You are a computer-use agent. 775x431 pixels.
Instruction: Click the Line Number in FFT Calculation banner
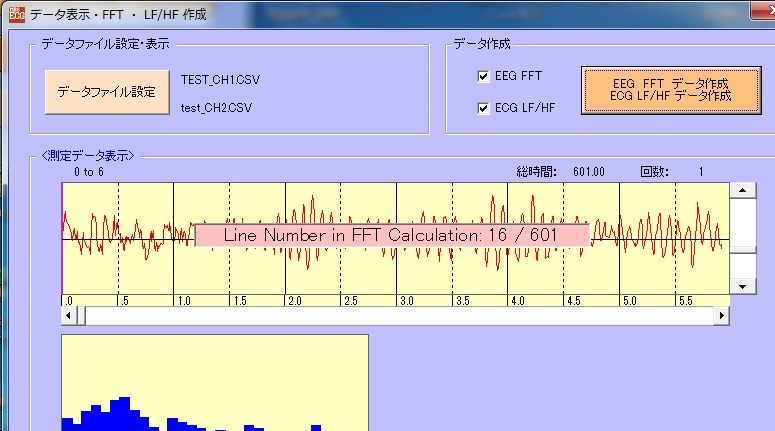[x=390, y=234]
